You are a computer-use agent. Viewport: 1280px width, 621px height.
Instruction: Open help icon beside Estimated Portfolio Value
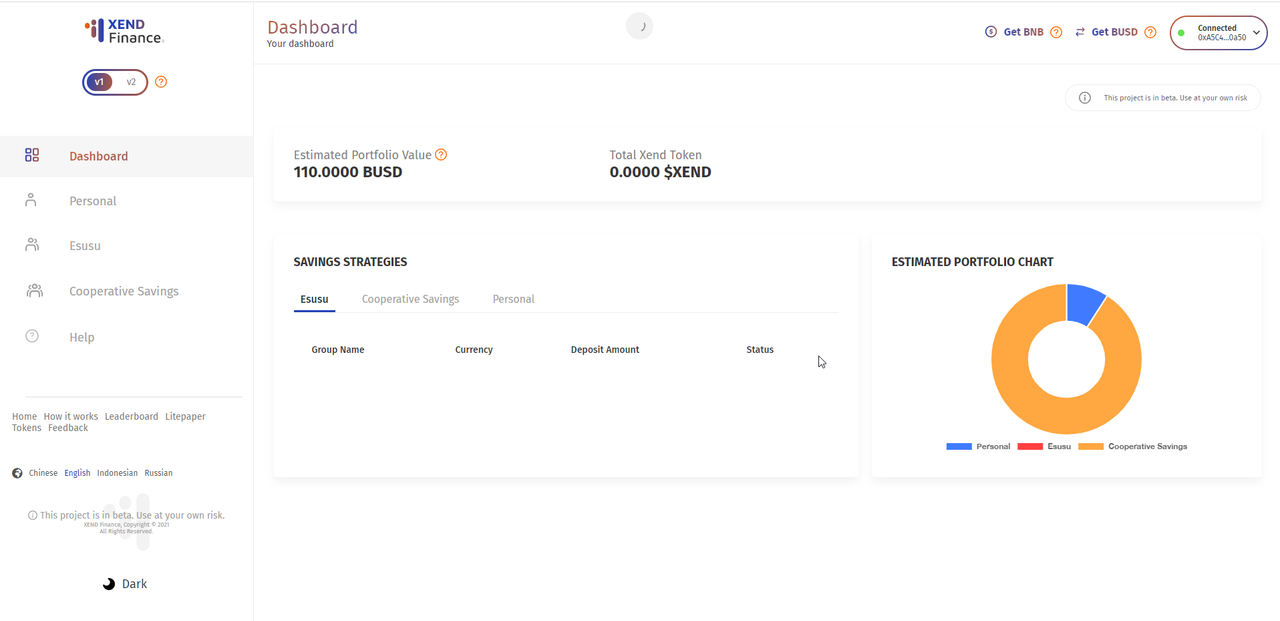pos(441,155)
